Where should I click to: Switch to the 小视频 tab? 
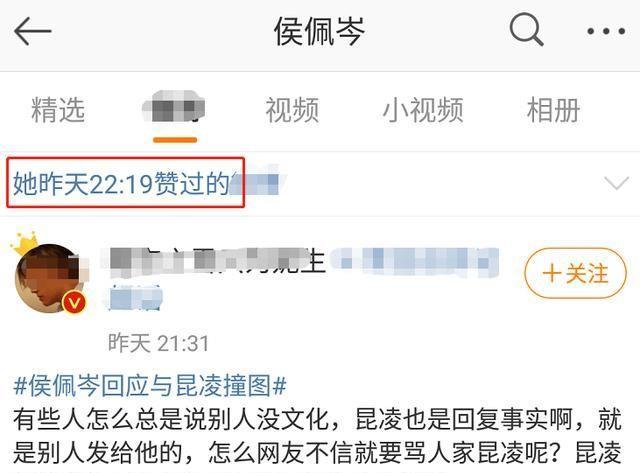pos(423,110)
